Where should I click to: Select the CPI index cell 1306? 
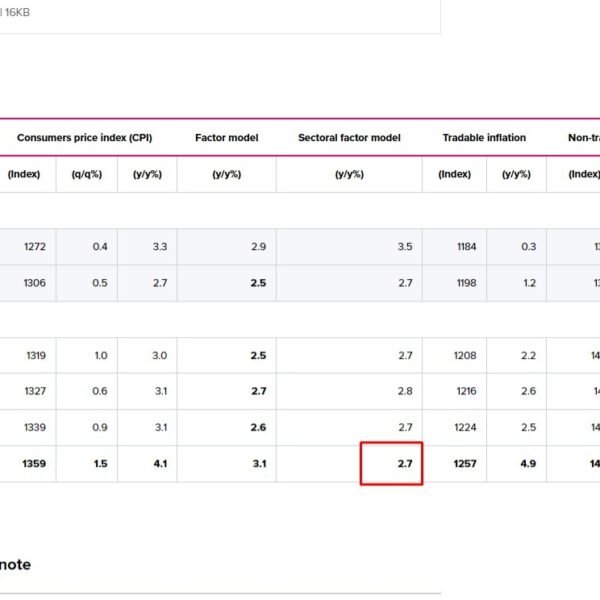click(x=34, y=283)
